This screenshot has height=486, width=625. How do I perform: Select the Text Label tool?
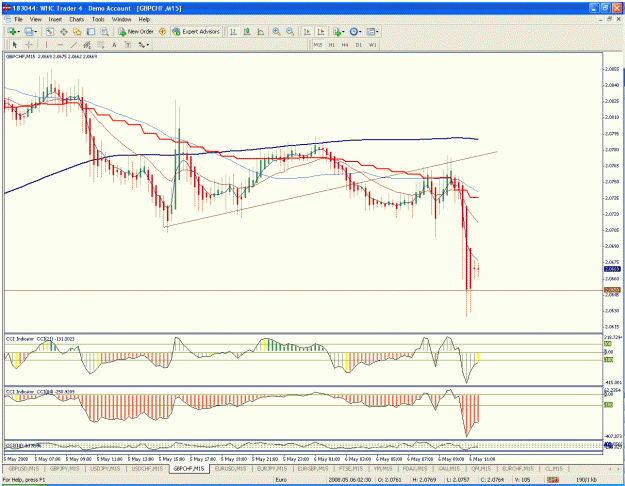[128, 45]
